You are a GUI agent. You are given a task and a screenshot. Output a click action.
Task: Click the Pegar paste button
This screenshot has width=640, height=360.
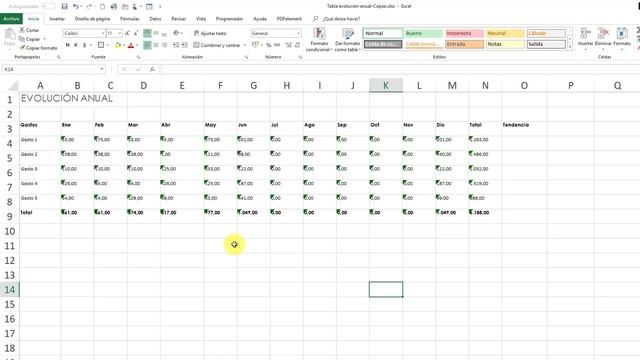point(9,38)
